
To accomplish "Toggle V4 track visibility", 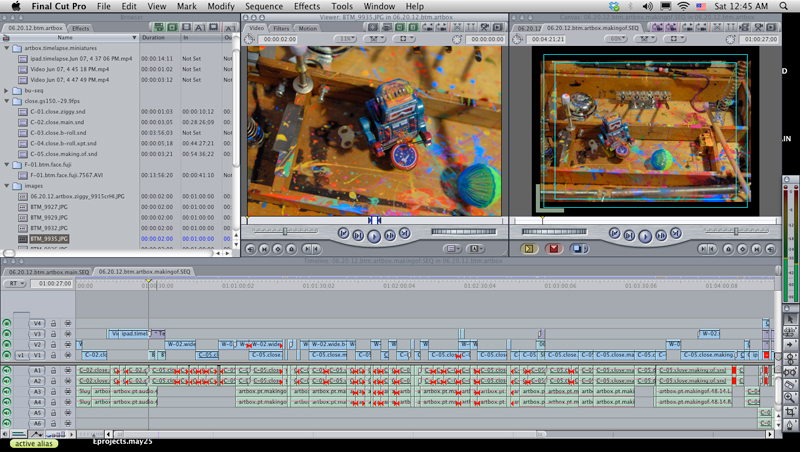I will point(8,323).
